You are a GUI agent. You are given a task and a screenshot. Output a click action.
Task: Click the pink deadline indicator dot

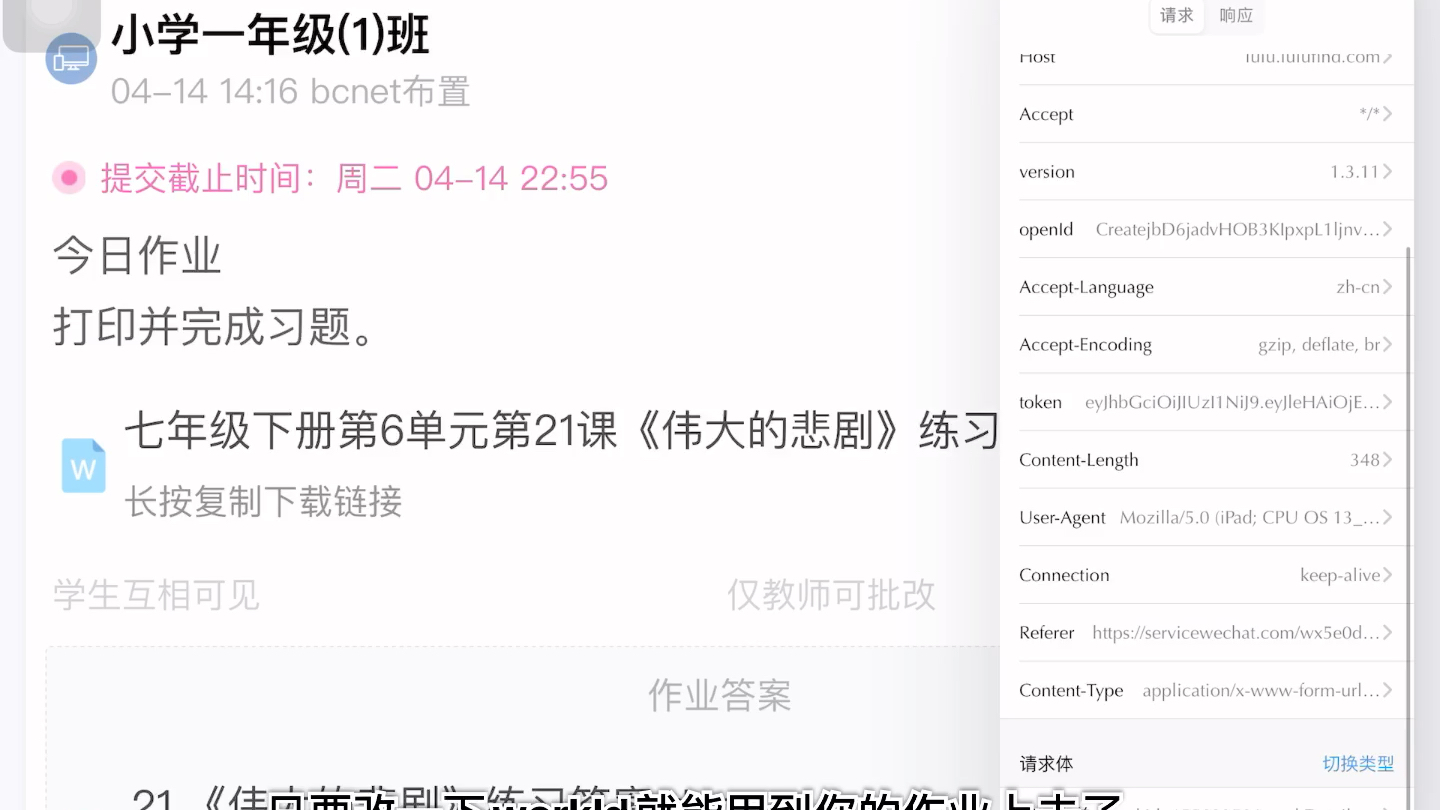pos(69,178)
